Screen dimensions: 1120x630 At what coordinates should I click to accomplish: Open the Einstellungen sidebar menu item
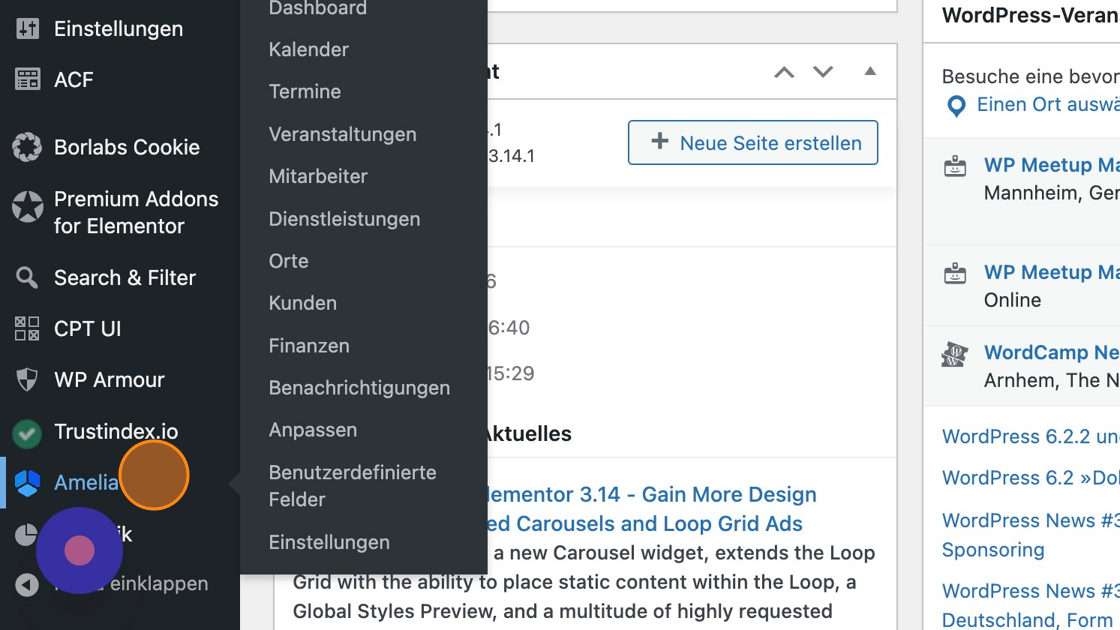pos(119,29)
